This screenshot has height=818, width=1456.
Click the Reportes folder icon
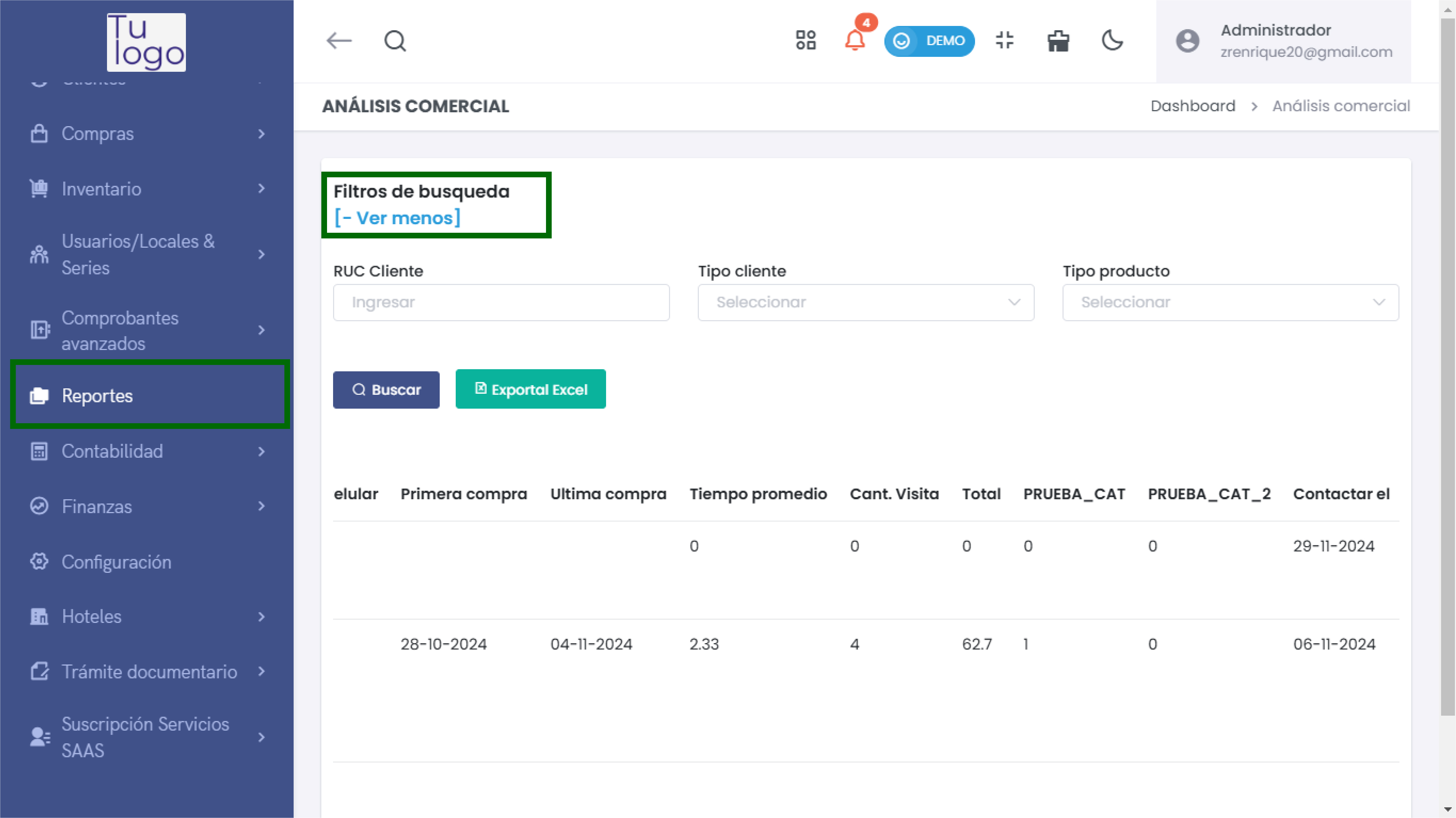click(x=39, y=396)
